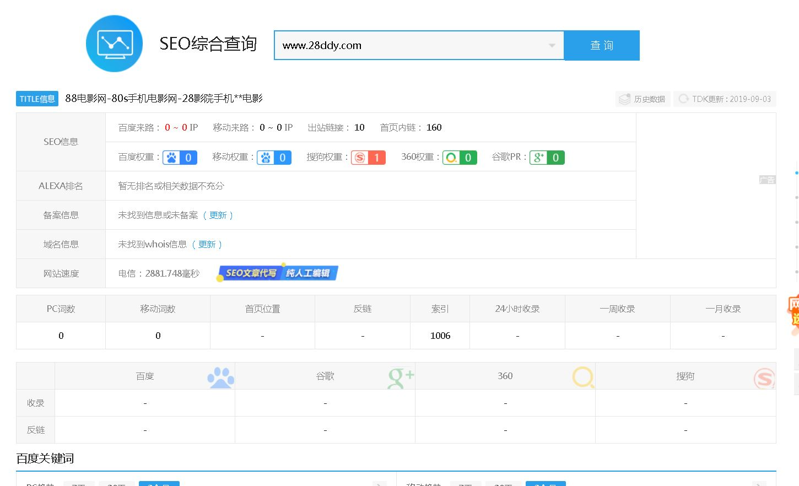Click the SEO综合查询 heading

(208, 44)
